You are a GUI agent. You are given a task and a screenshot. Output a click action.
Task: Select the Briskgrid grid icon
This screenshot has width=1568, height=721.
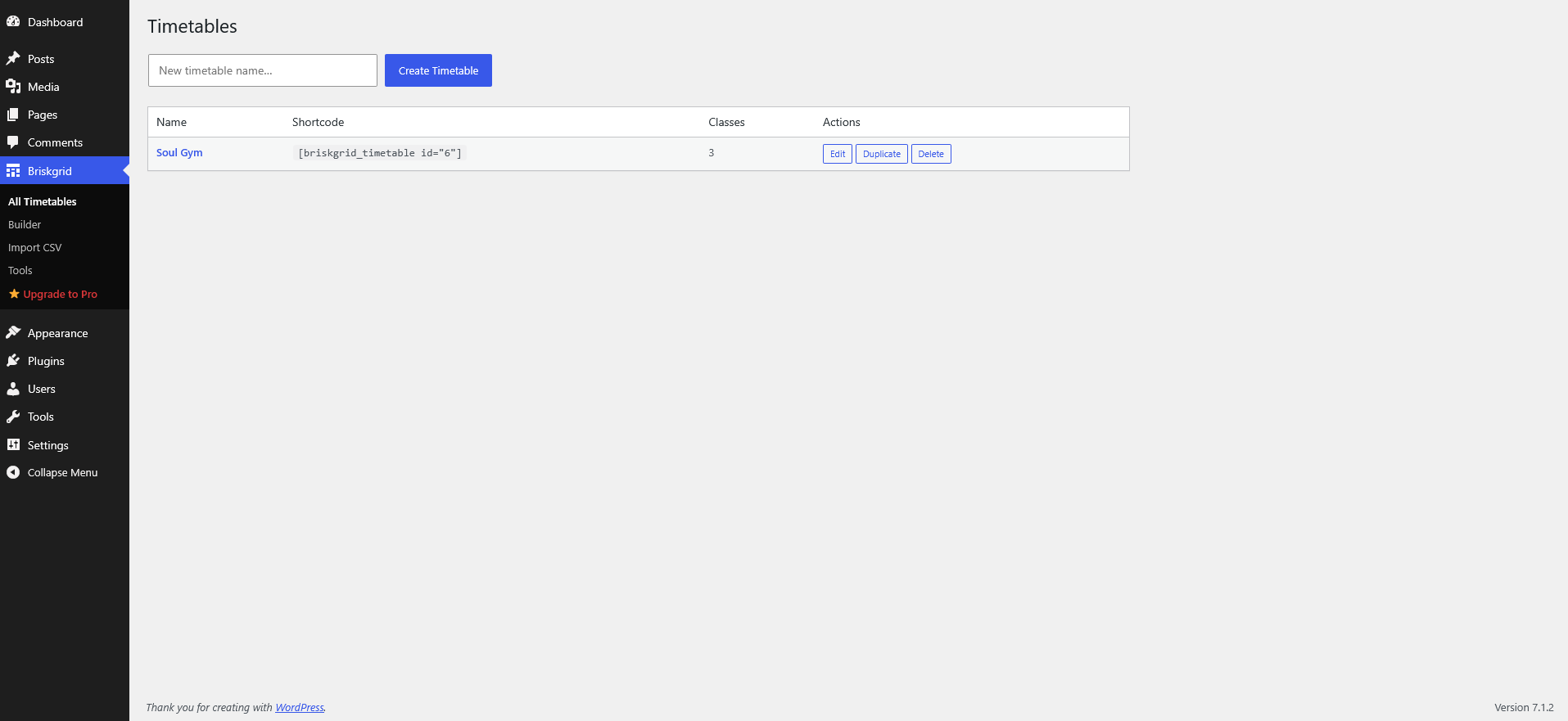[13, 171]
